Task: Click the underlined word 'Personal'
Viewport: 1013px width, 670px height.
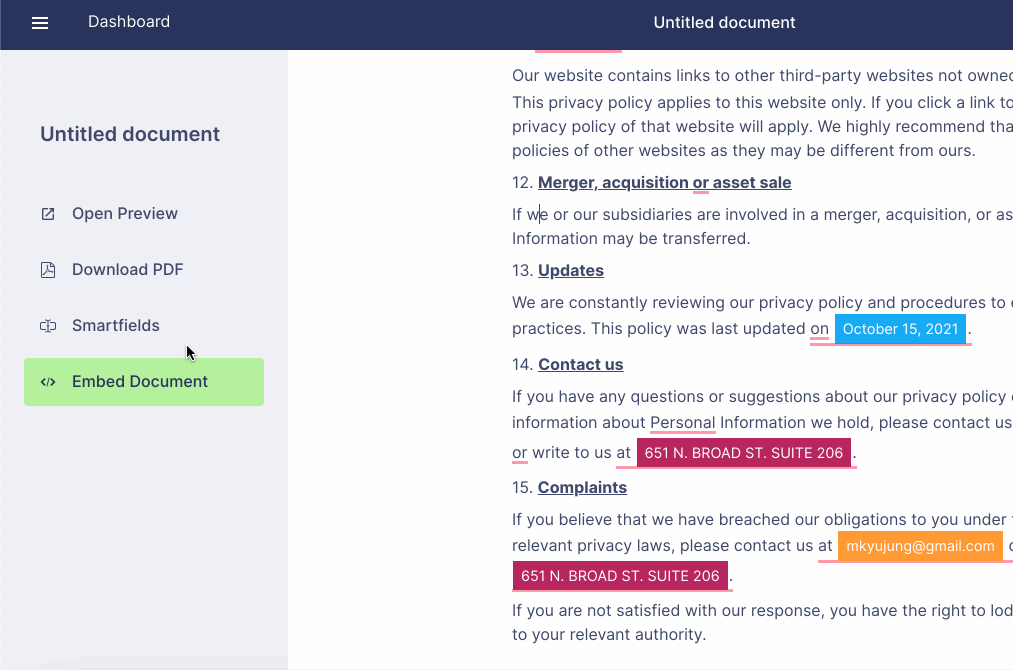Action: coord(682,423)
